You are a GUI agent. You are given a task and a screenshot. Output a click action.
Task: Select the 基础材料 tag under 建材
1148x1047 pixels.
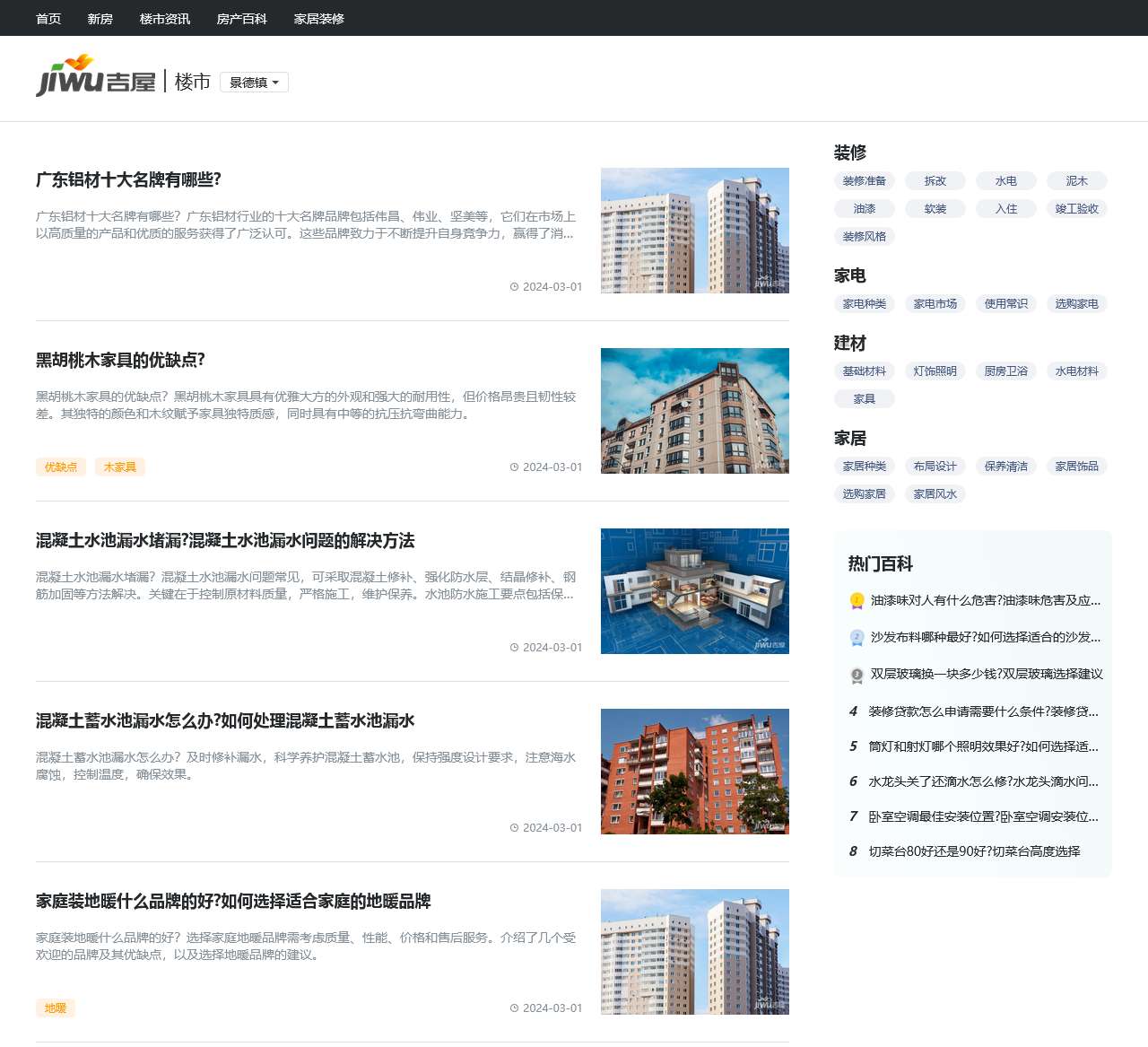pyautogui.click(x=865, y=371)
